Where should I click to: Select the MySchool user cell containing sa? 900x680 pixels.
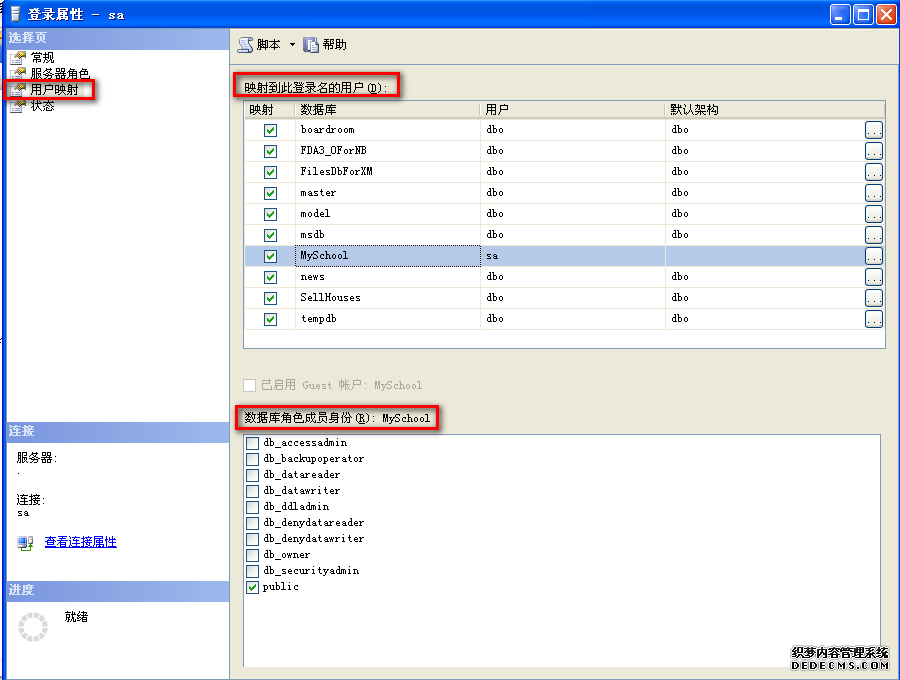572,256
